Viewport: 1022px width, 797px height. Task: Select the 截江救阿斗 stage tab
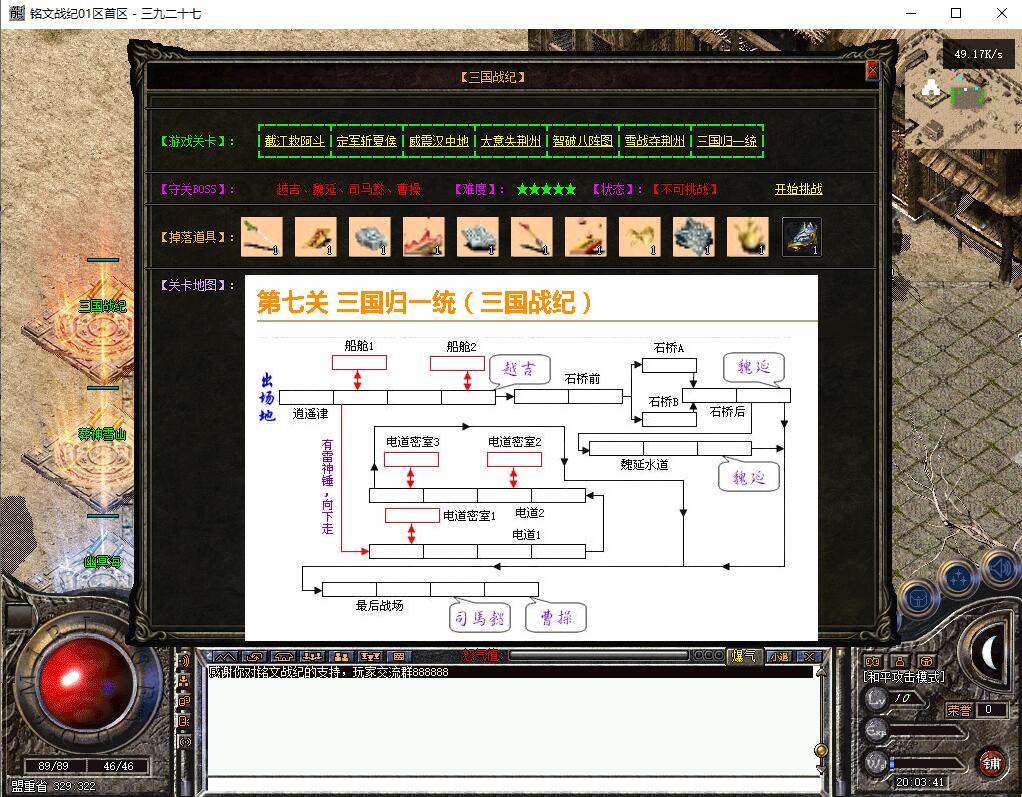coord(294,141)
